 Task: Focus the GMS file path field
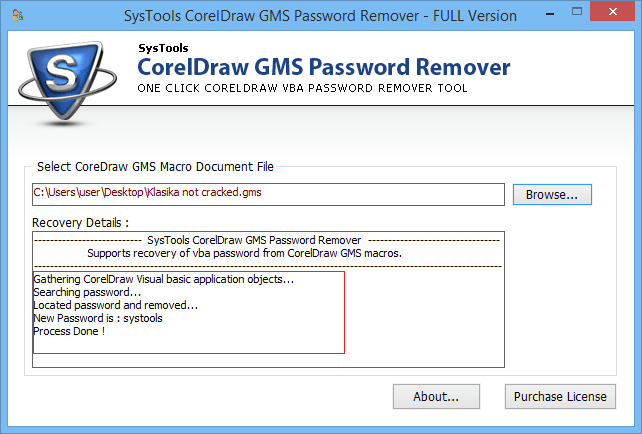[268, 193]
